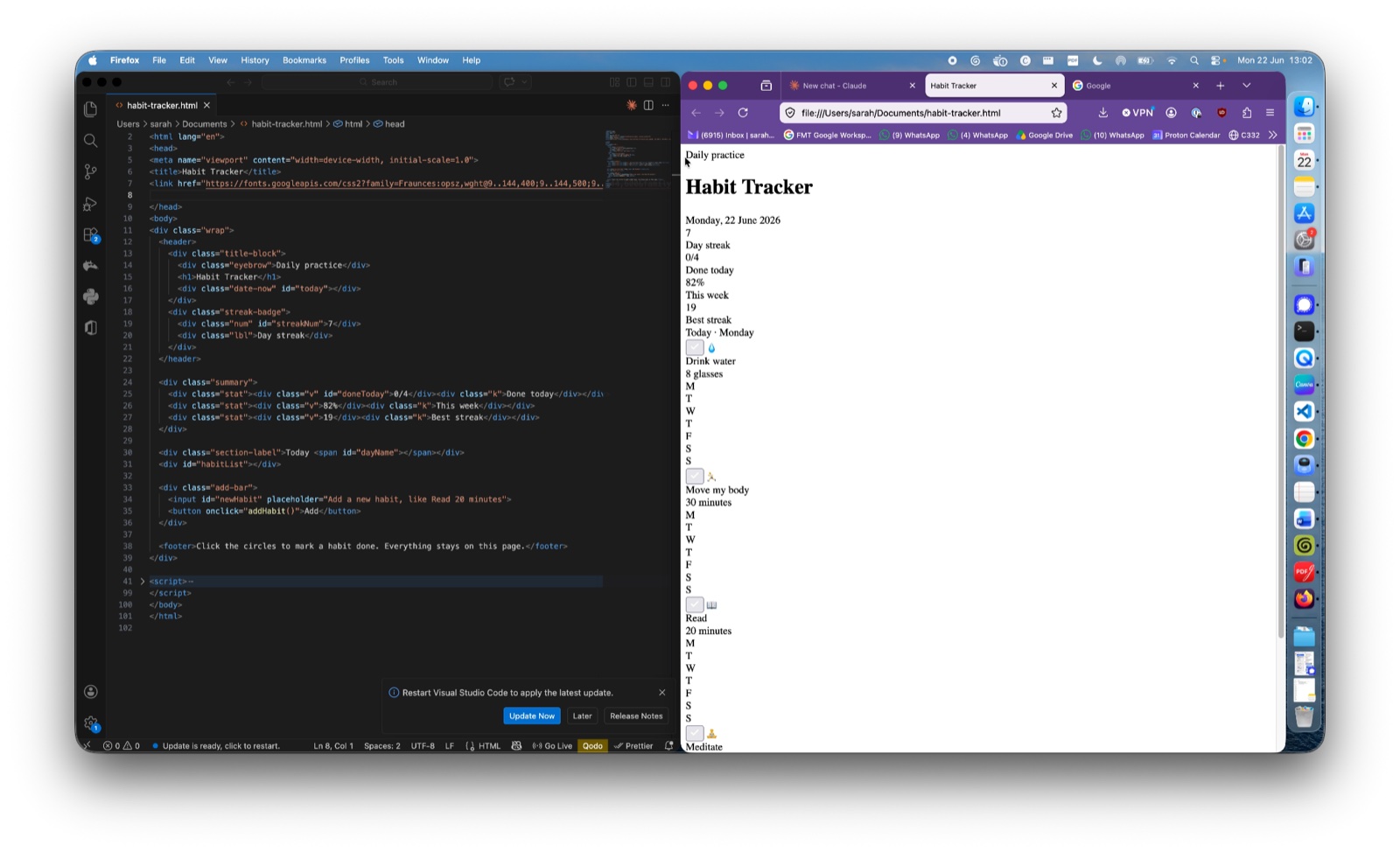Open the Extensions view with badge
The height and width of the screenshot is (852, 1400).
click(90, 234)
